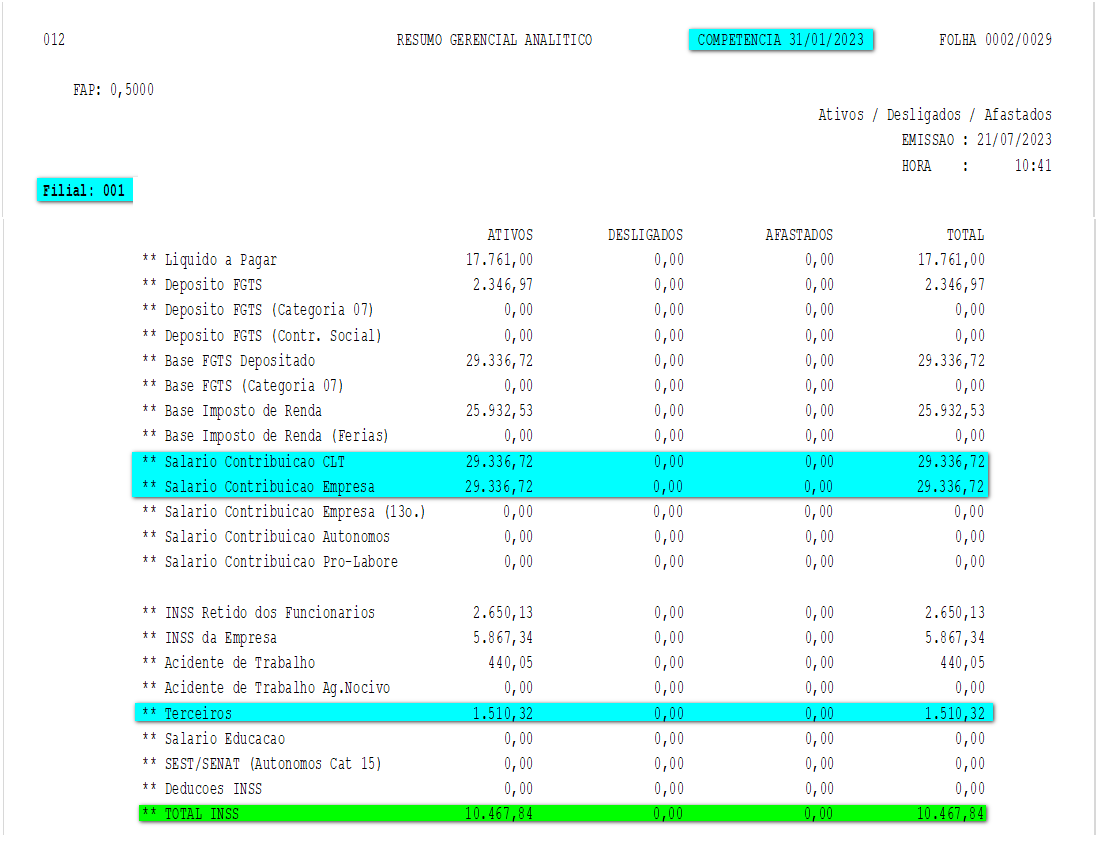Click the Base Imposto de Renda (Ferias) label

(265, 436)
